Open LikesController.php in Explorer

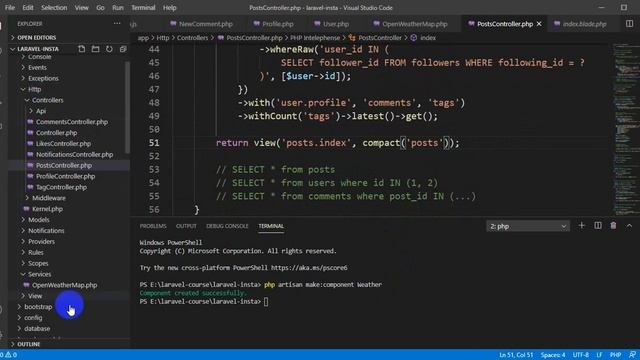tap(63, 144)
